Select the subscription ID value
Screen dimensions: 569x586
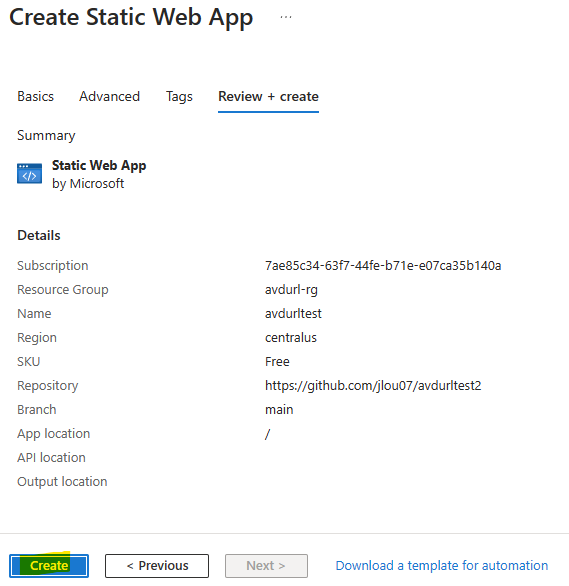[383, 265]
